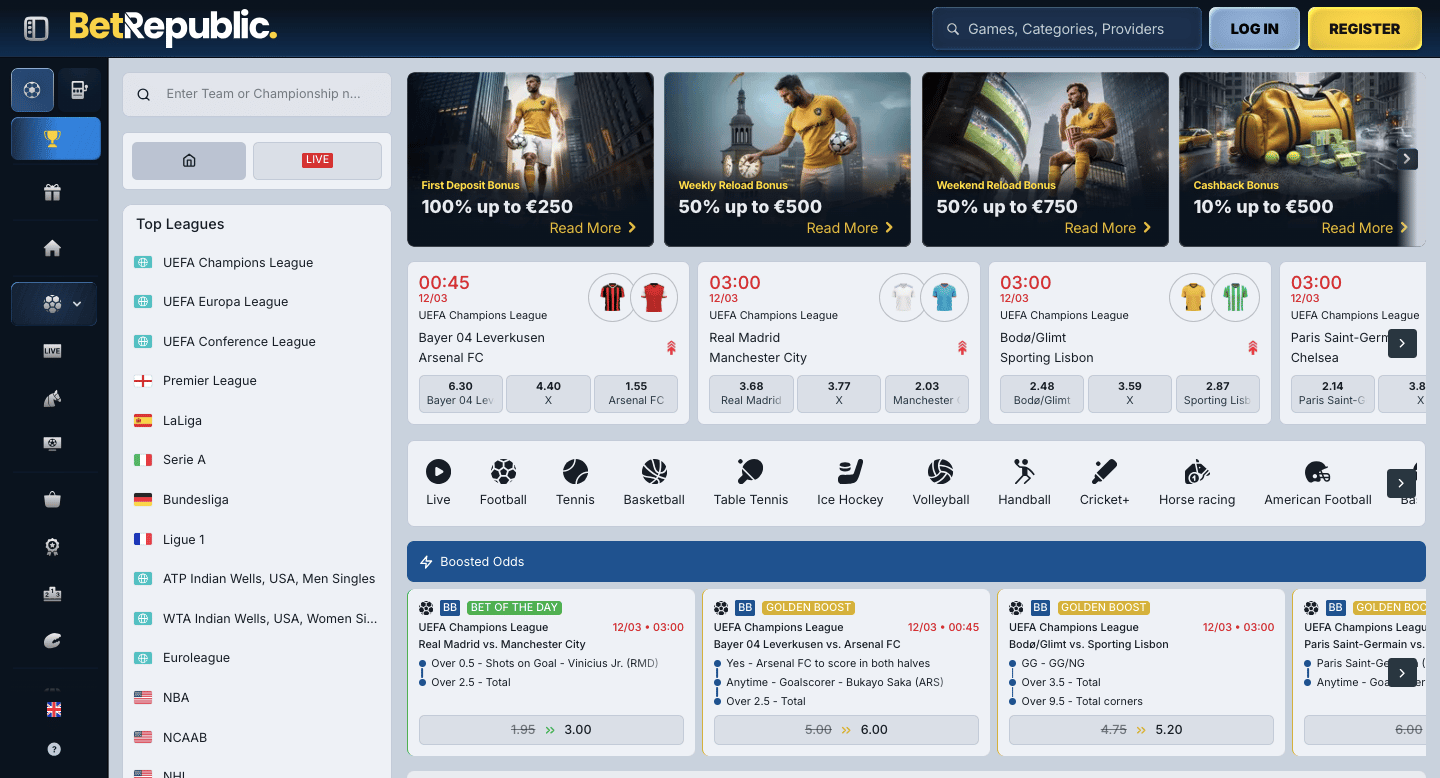
Task: Open the horse head racing icon in sidebar
Action: coord(53,398)
